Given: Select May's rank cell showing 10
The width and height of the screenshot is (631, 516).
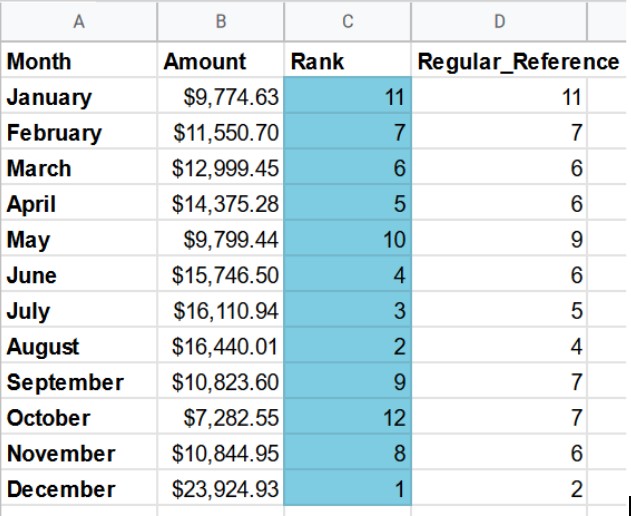Looking at the screenshot, I should click(x=347, y=240).
